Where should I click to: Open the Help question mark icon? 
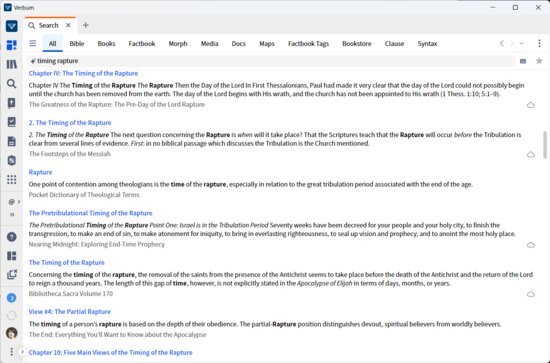[x=12, y=237]
